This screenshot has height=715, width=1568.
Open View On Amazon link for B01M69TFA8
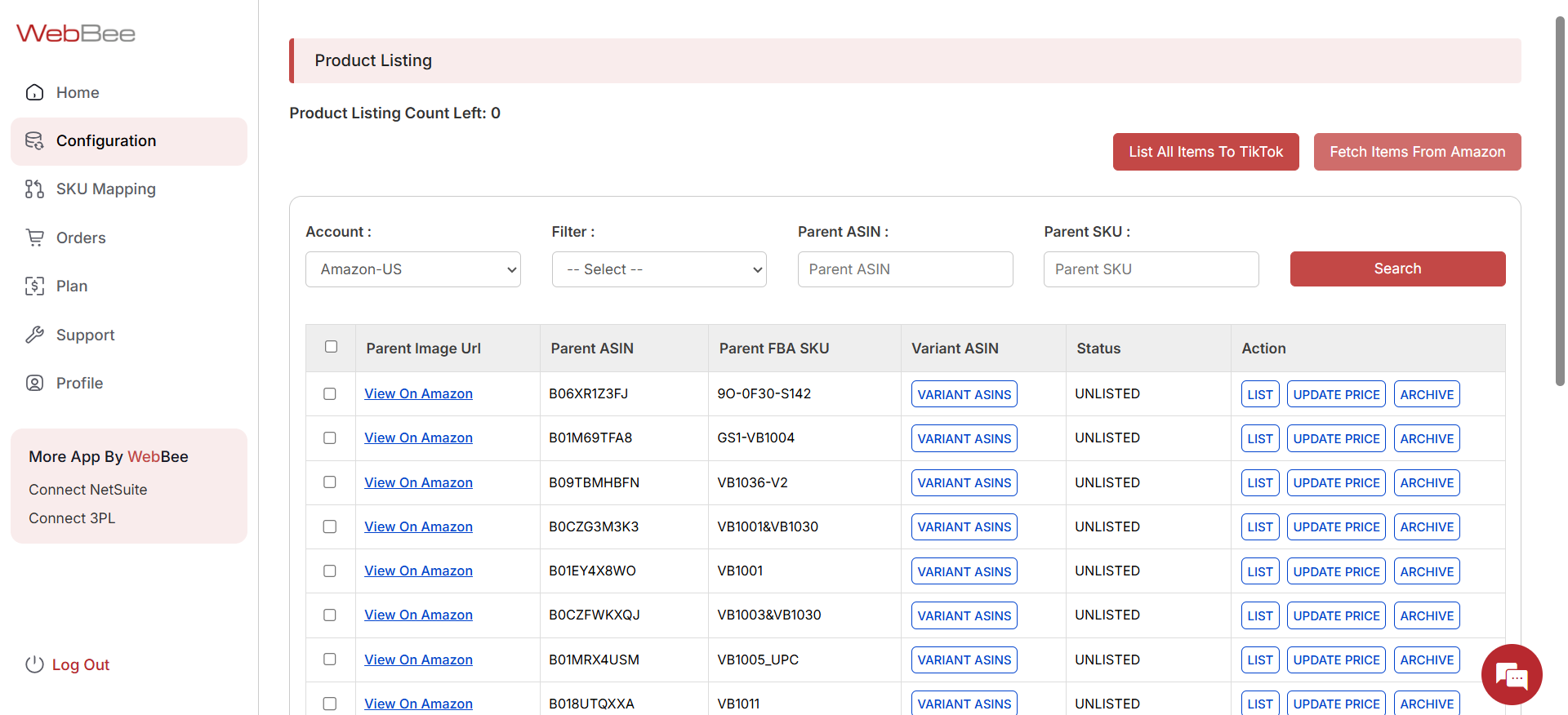pos(418,438)
